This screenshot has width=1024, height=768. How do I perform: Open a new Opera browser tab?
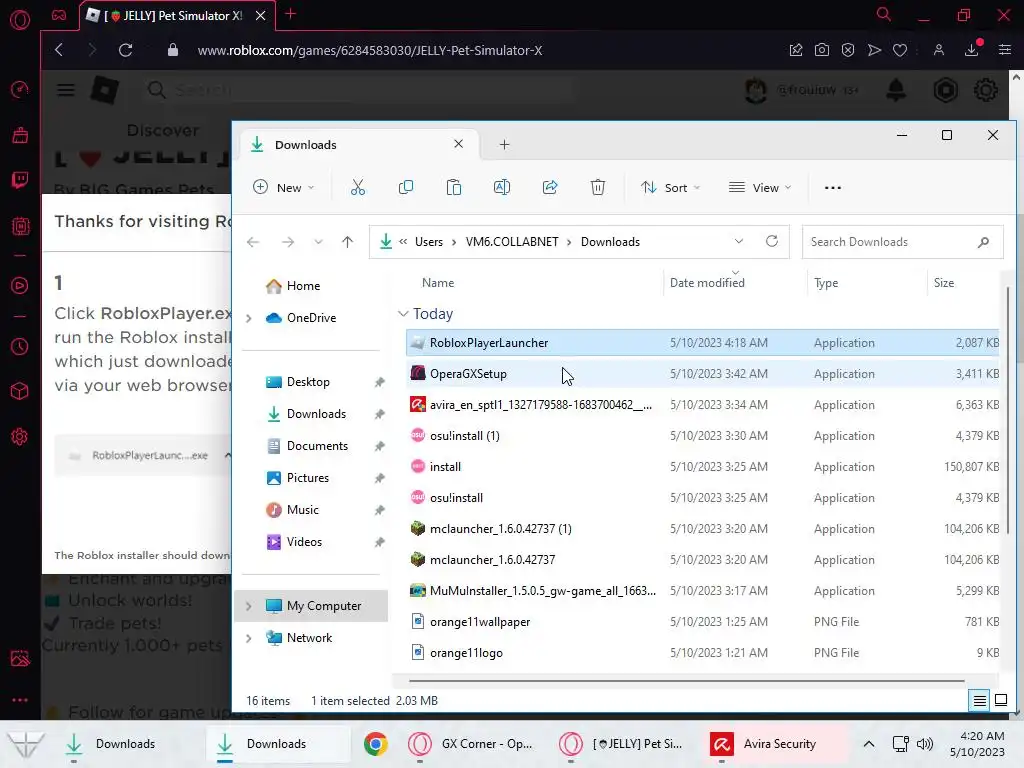291,14
